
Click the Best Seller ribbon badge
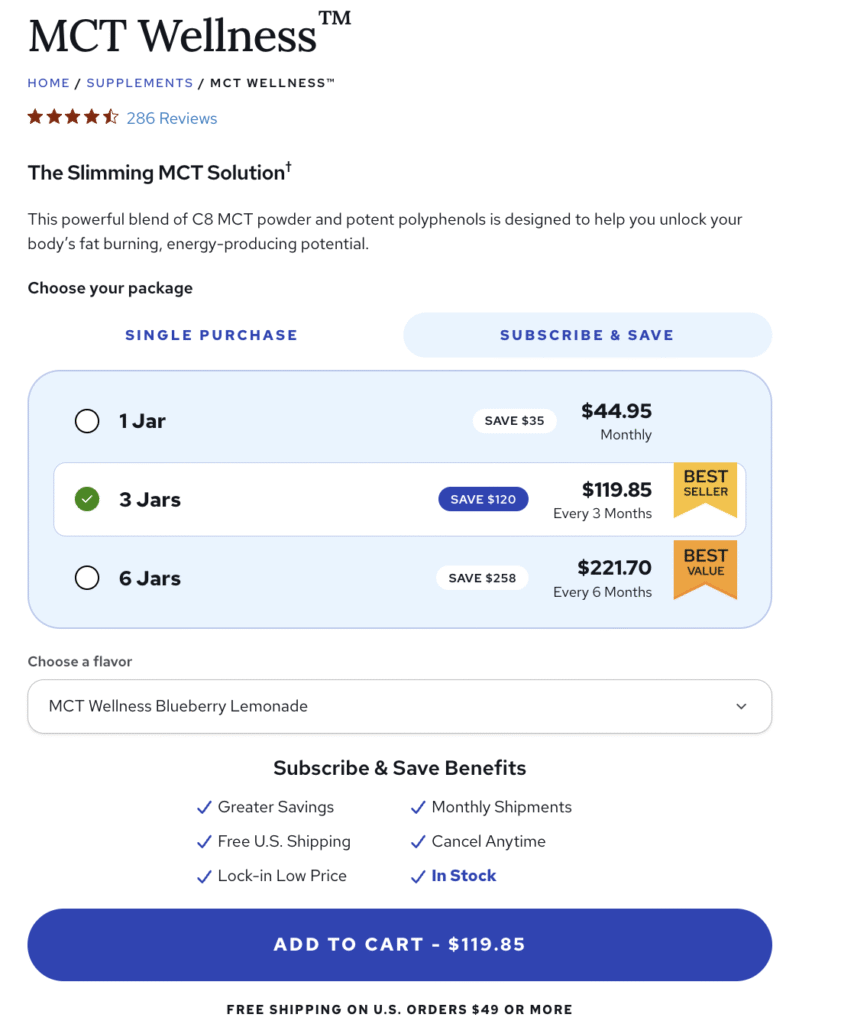point(705,487)
